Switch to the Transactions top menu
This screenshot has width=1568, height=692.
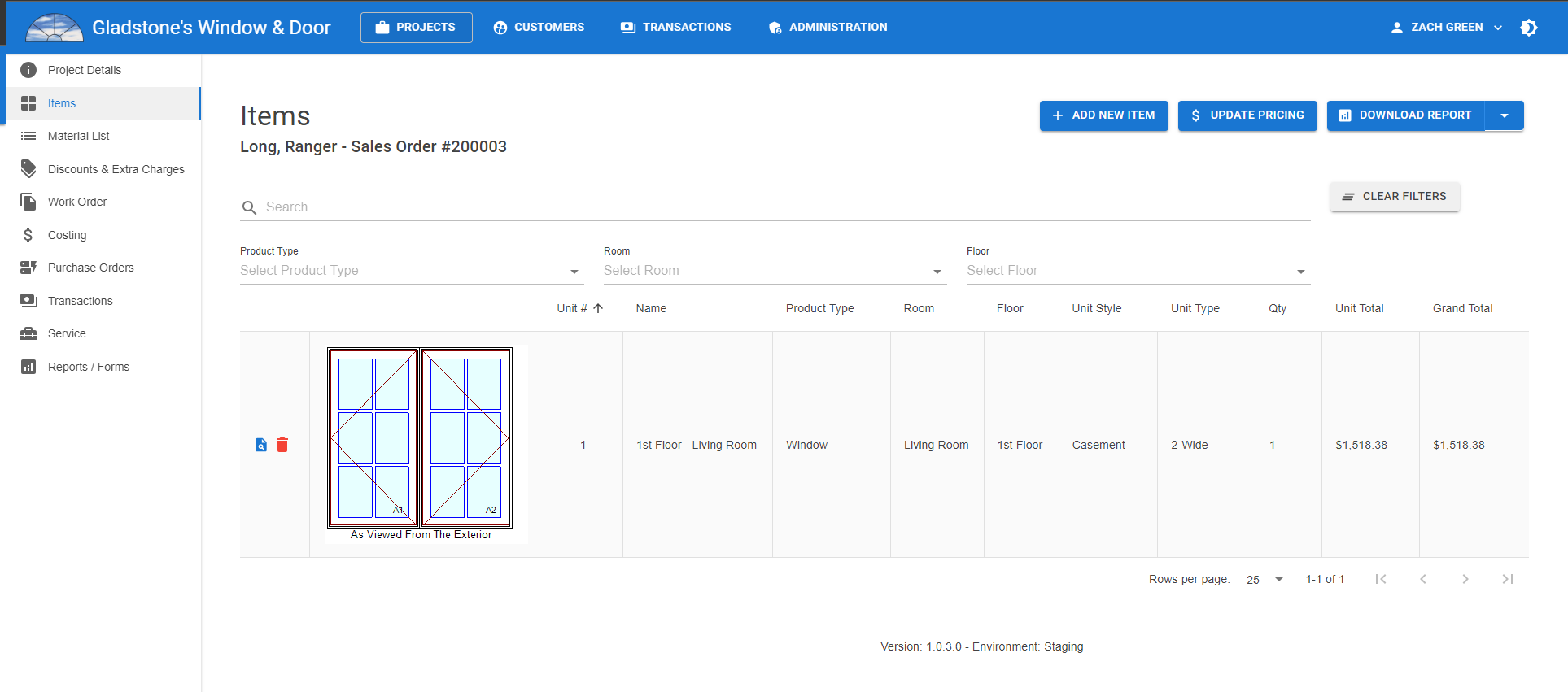[675, 28]
